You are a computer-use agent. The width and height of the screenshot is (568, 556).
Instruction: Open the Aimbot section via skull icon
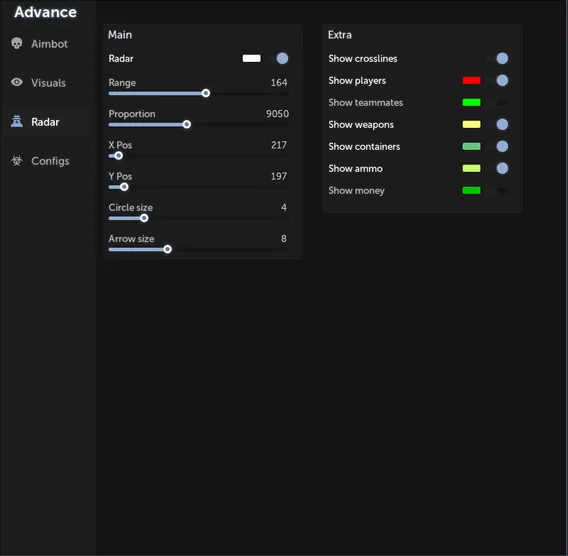pos(17,43)
